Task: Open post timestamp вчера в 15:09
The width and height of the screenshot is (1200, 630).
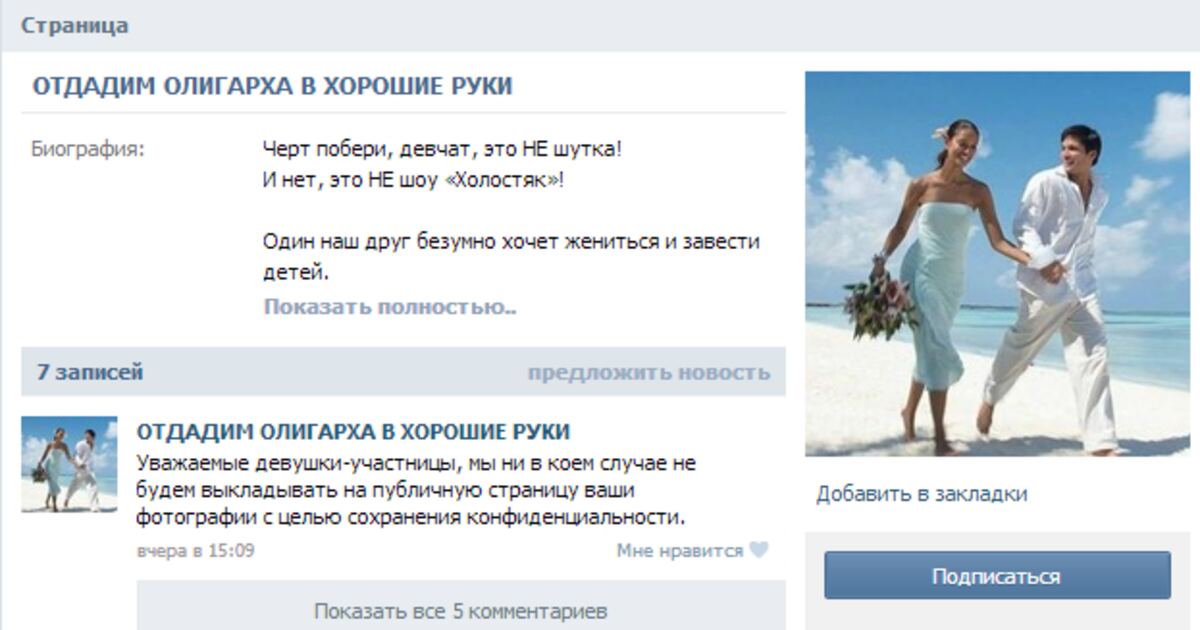Action: [195, 551]
